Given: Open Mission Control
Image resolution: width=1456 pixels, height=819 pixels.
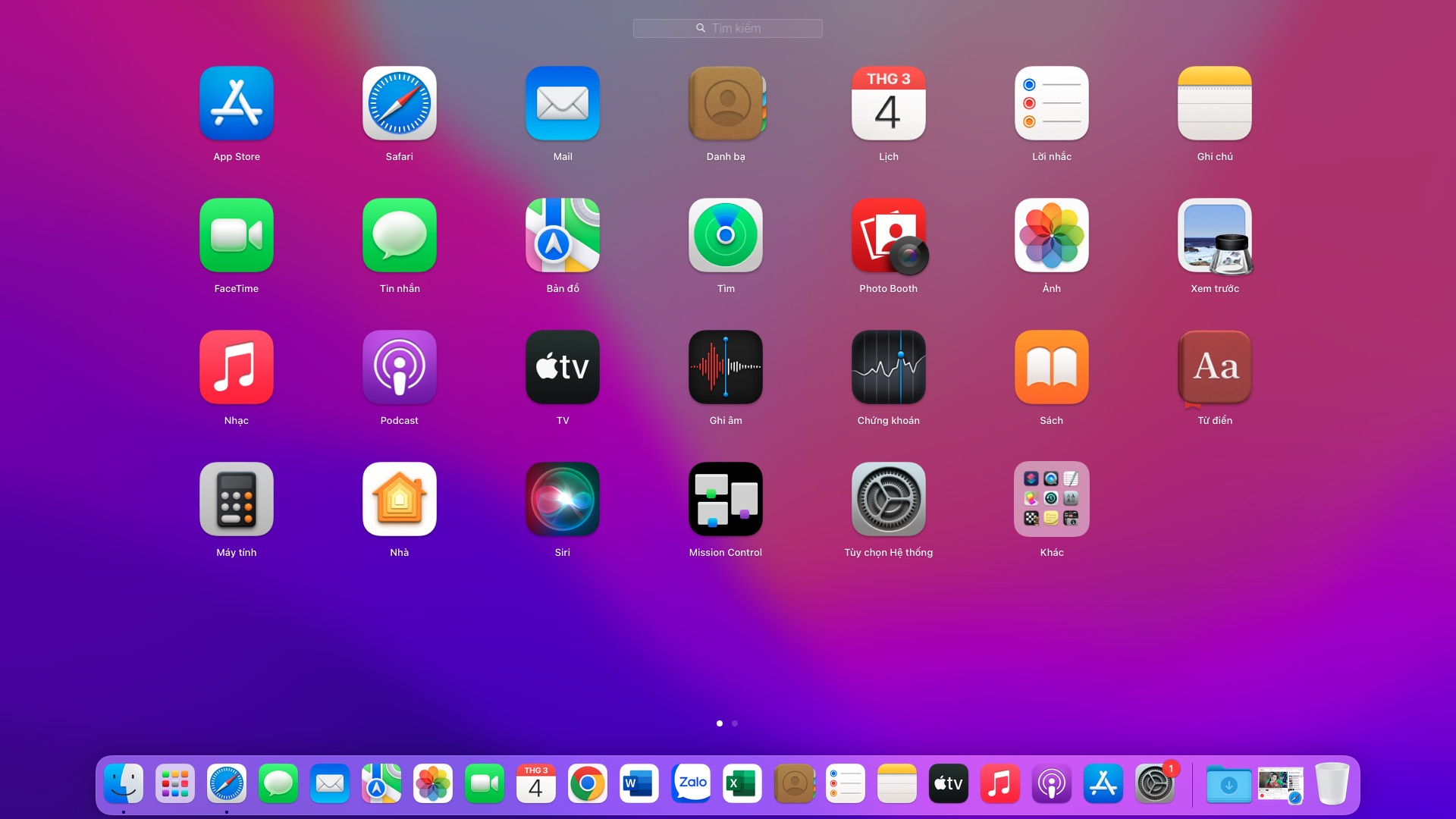Looking at the screenshot, I should tap(726, 499).
